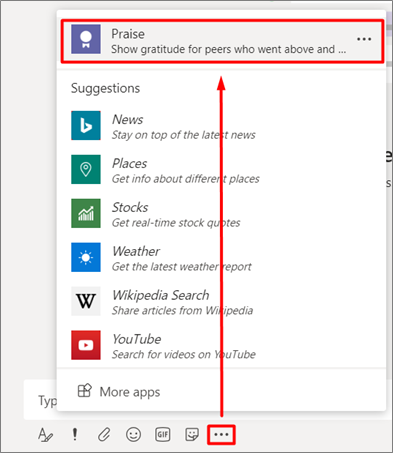This screenshot has width=393, height=453.
Task: Open the Praise app badge icon
Action: click(x=86, y=39)
